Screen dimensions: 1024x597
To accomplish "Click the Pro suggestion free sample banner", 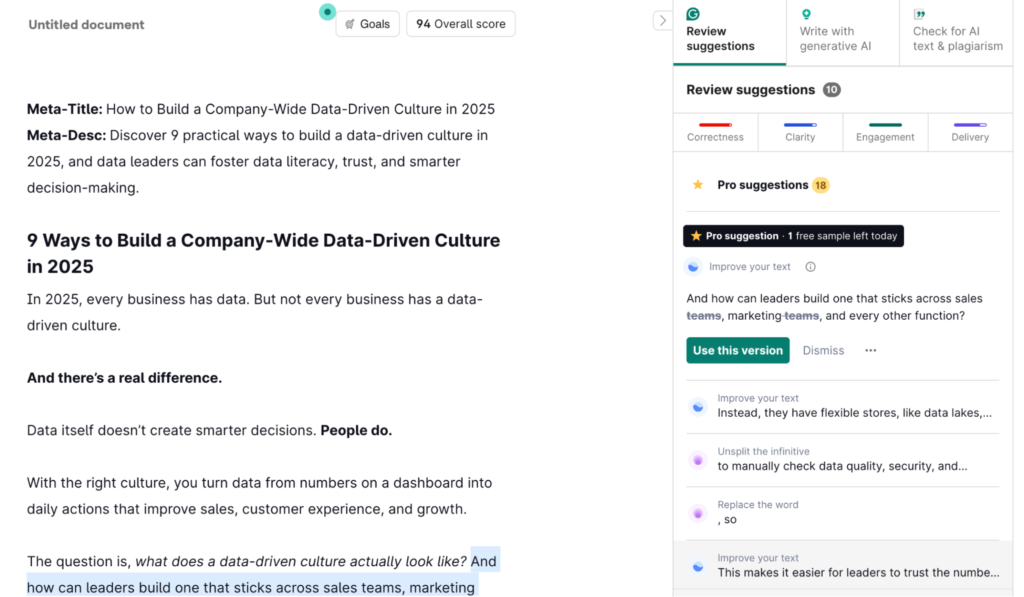I will click(793, 236).
